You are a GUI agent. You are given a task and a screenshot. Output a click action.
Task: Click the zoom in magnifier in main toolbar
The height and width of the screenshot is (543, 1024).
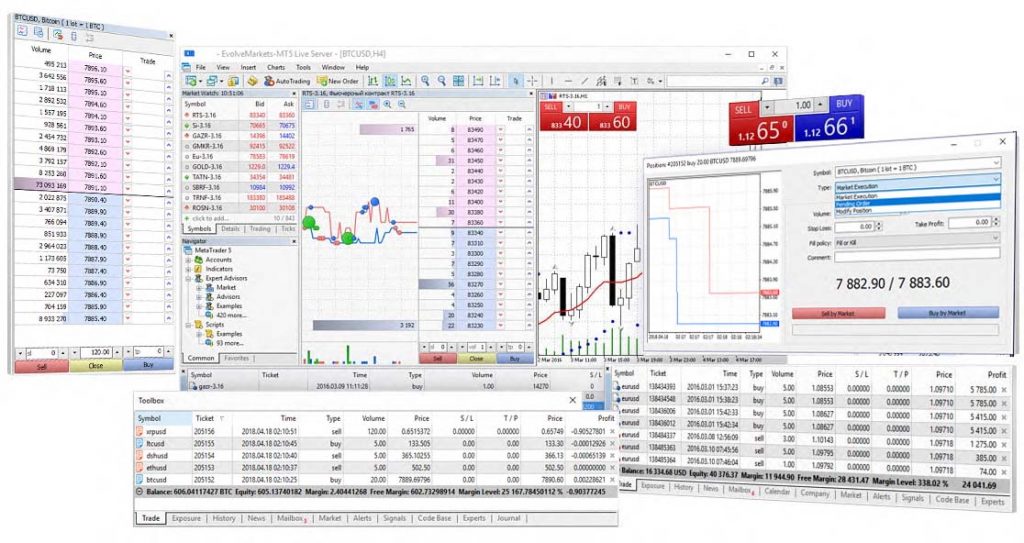point(425,81)
